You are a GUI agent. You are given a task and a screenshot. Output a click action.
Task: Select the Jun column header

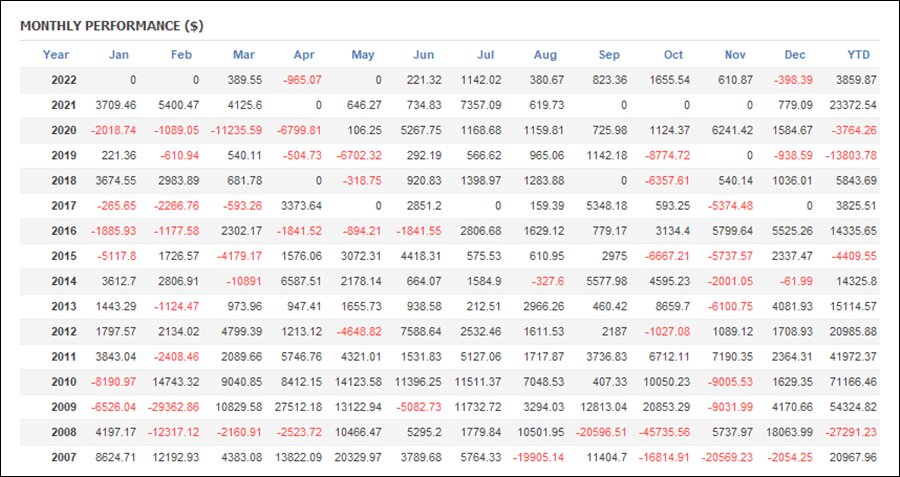point(424,55)
